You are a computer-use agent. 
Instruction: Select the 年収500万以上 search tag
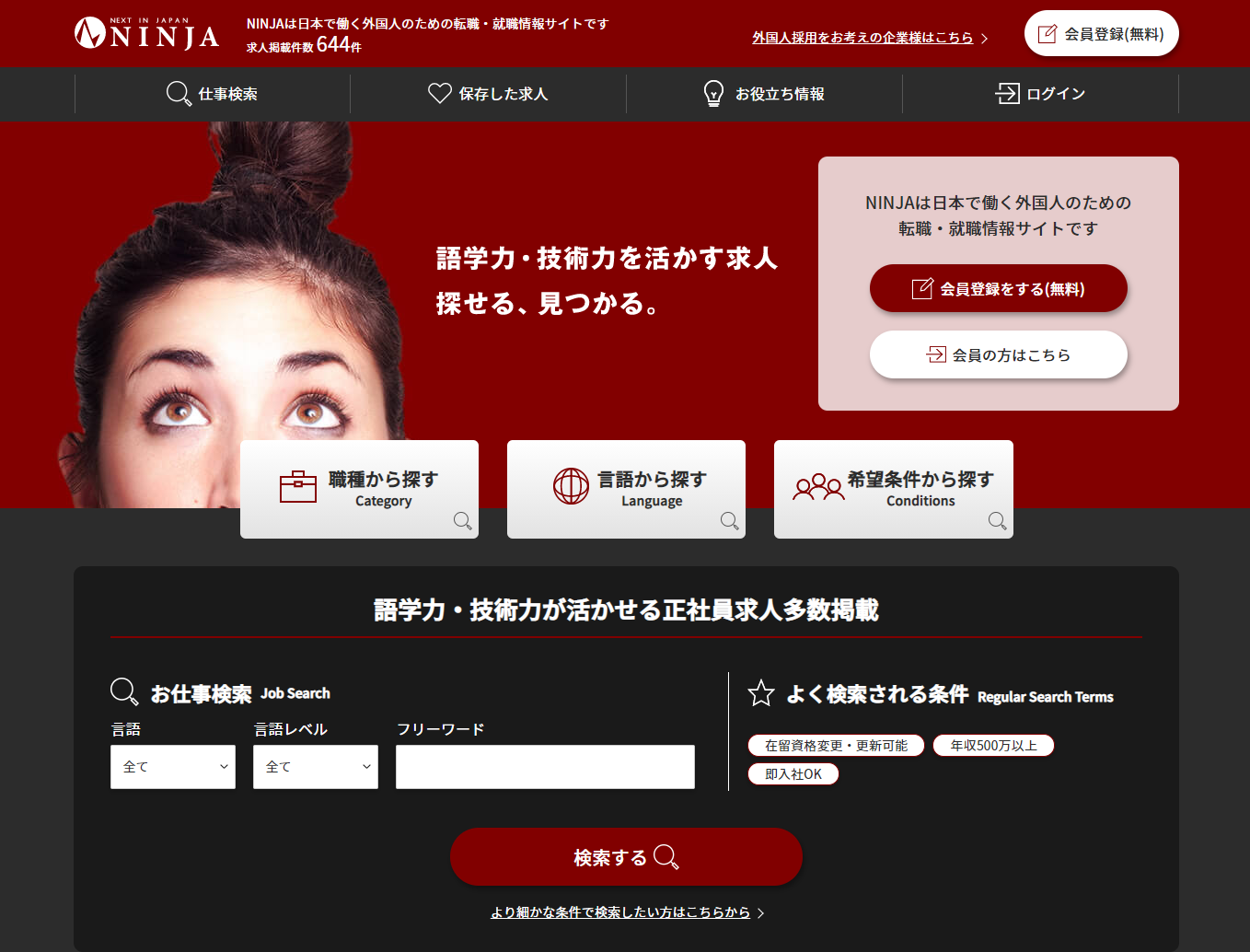coord(993,746)
